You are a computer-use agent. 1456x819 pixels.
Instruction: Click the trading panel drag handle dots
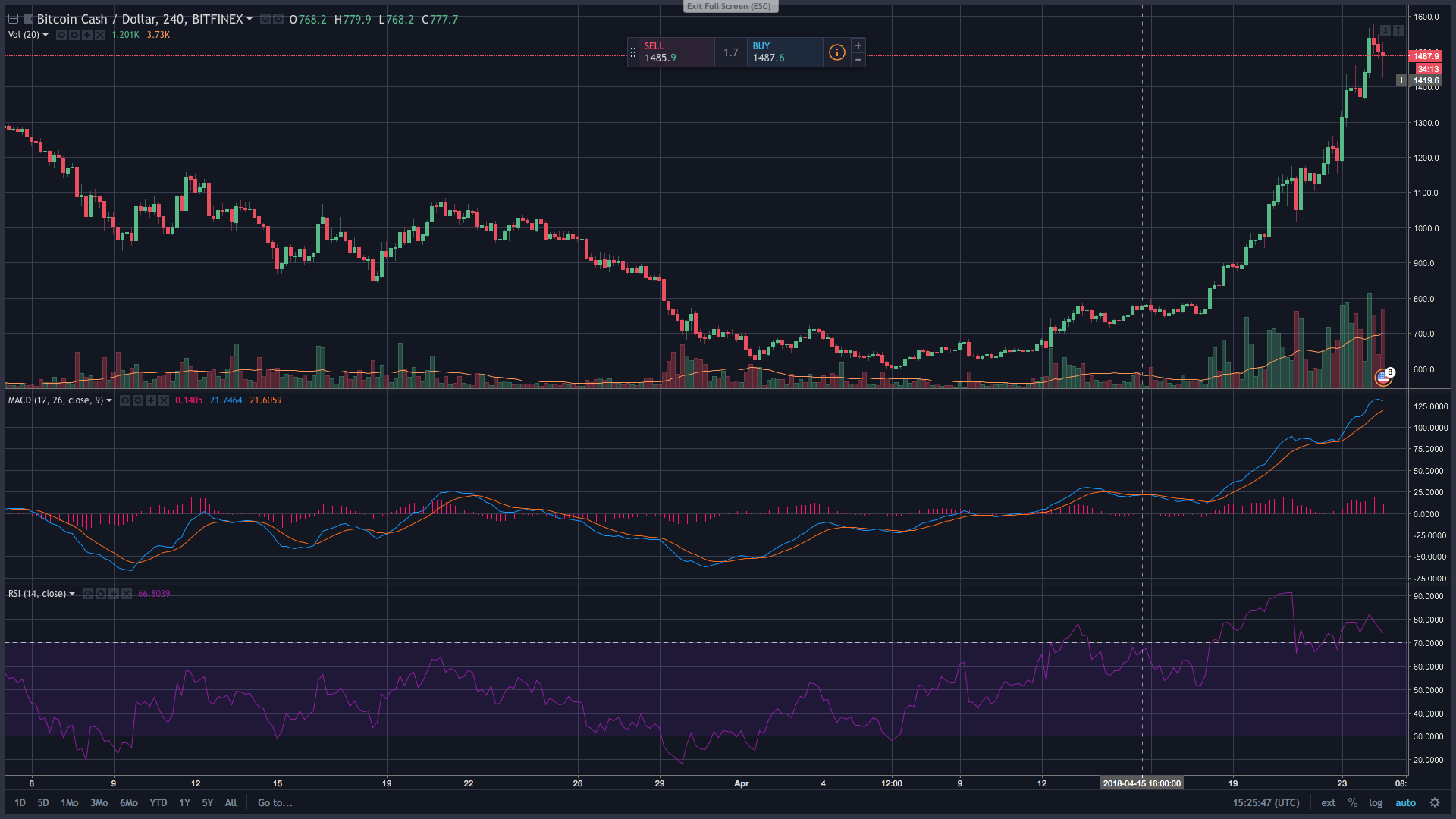point(633,52)
